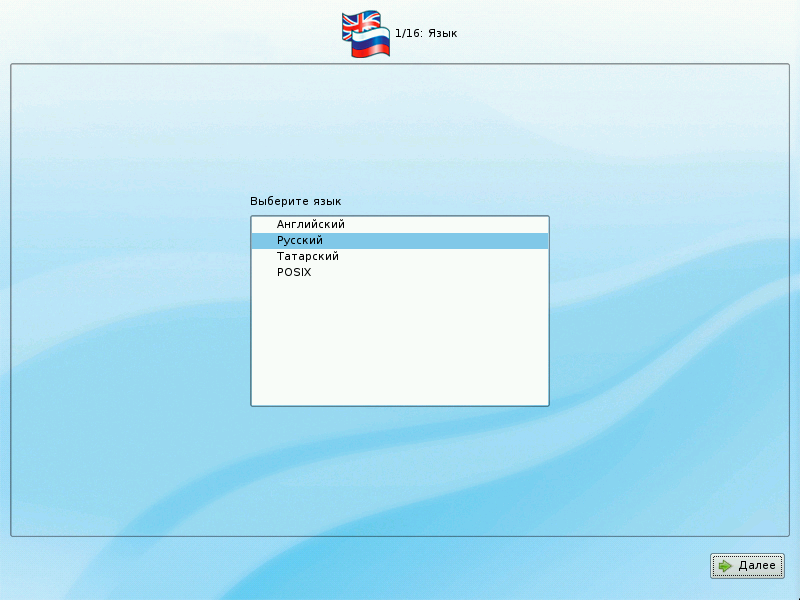The width and height of the screenshot is (800, 600).
Task: Click empty panel area below language list
Action: [400, 470]
